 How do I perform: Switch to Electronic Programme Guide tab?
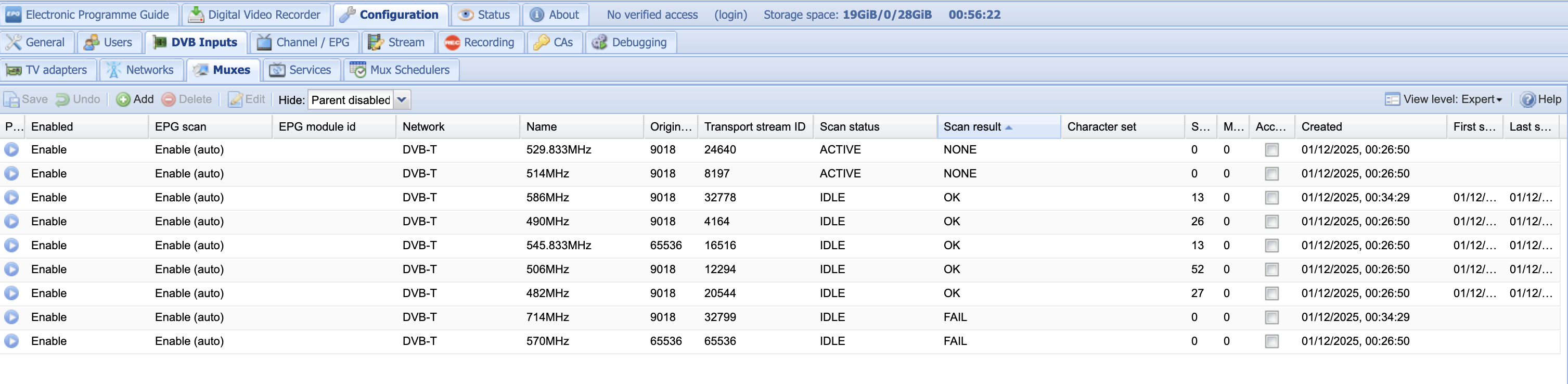(x=89, y=15)
